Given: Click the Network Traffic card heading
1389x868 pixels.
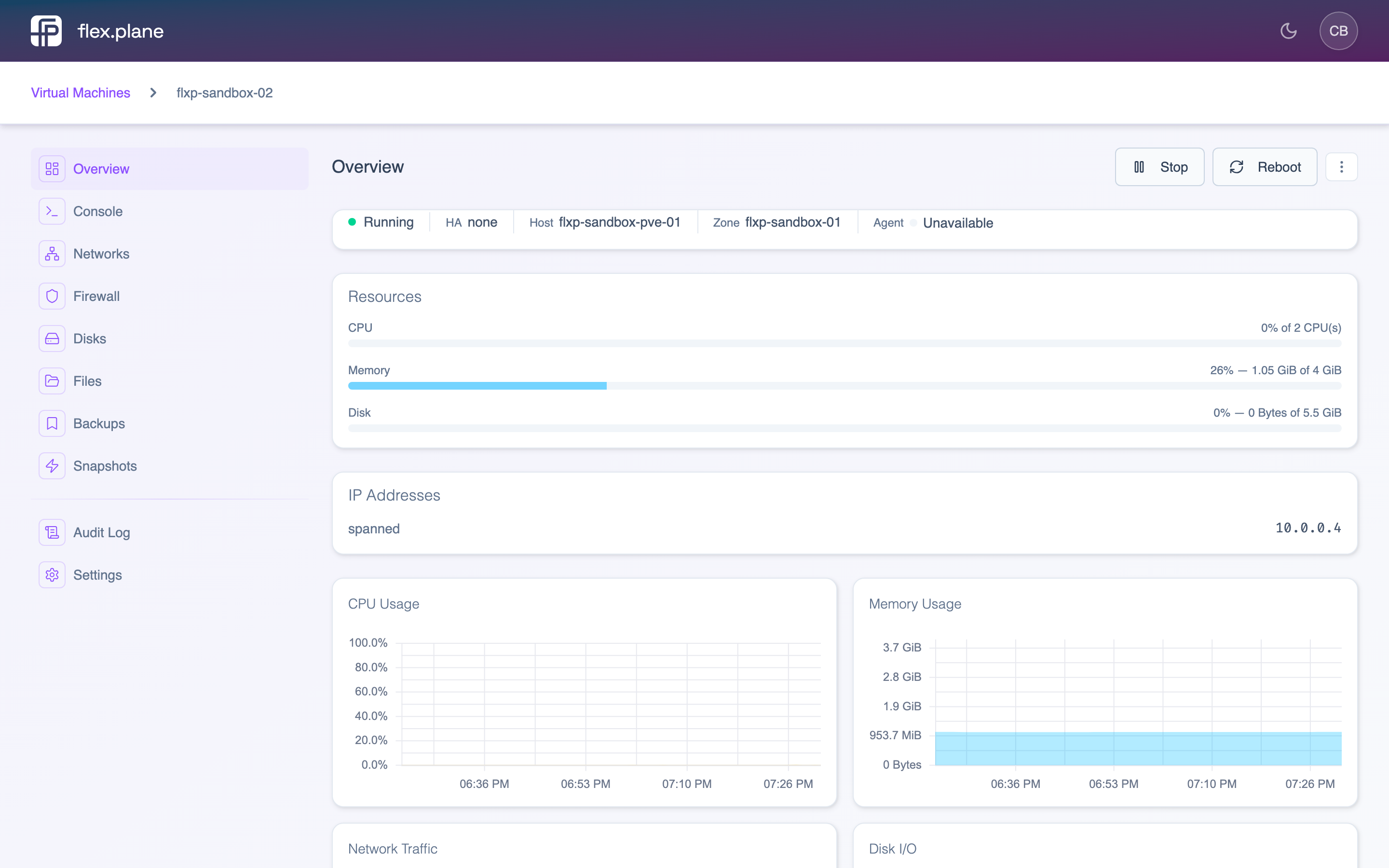Looking at the screenshot, I should (x=393, y=849).
